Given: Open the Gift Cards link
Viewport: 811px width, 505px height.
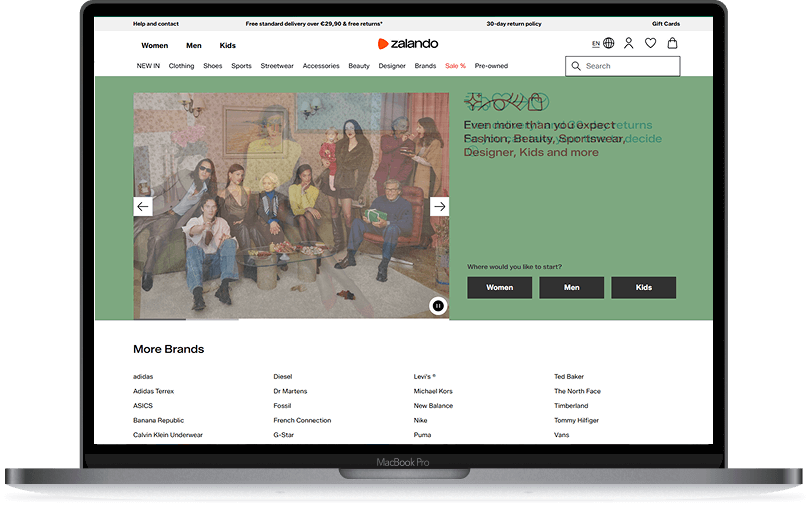Looking at the screenshot, I should point(665,23).
